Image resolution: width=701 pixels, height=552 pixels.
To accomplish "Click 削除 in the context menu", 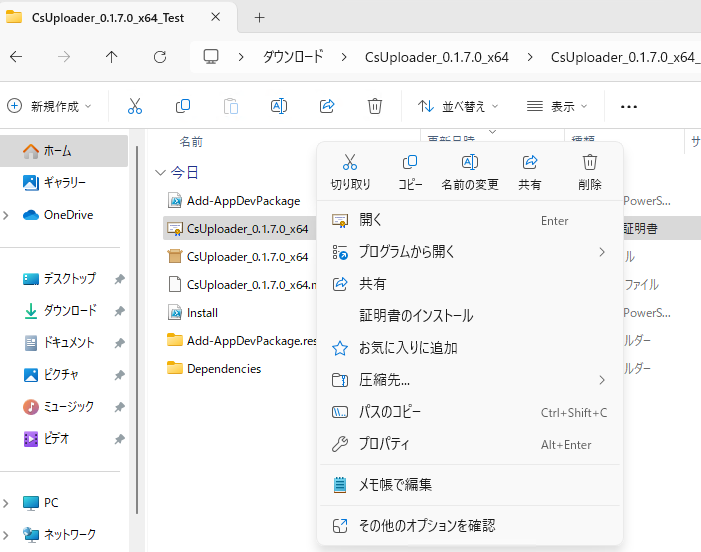I will [590, 173].
